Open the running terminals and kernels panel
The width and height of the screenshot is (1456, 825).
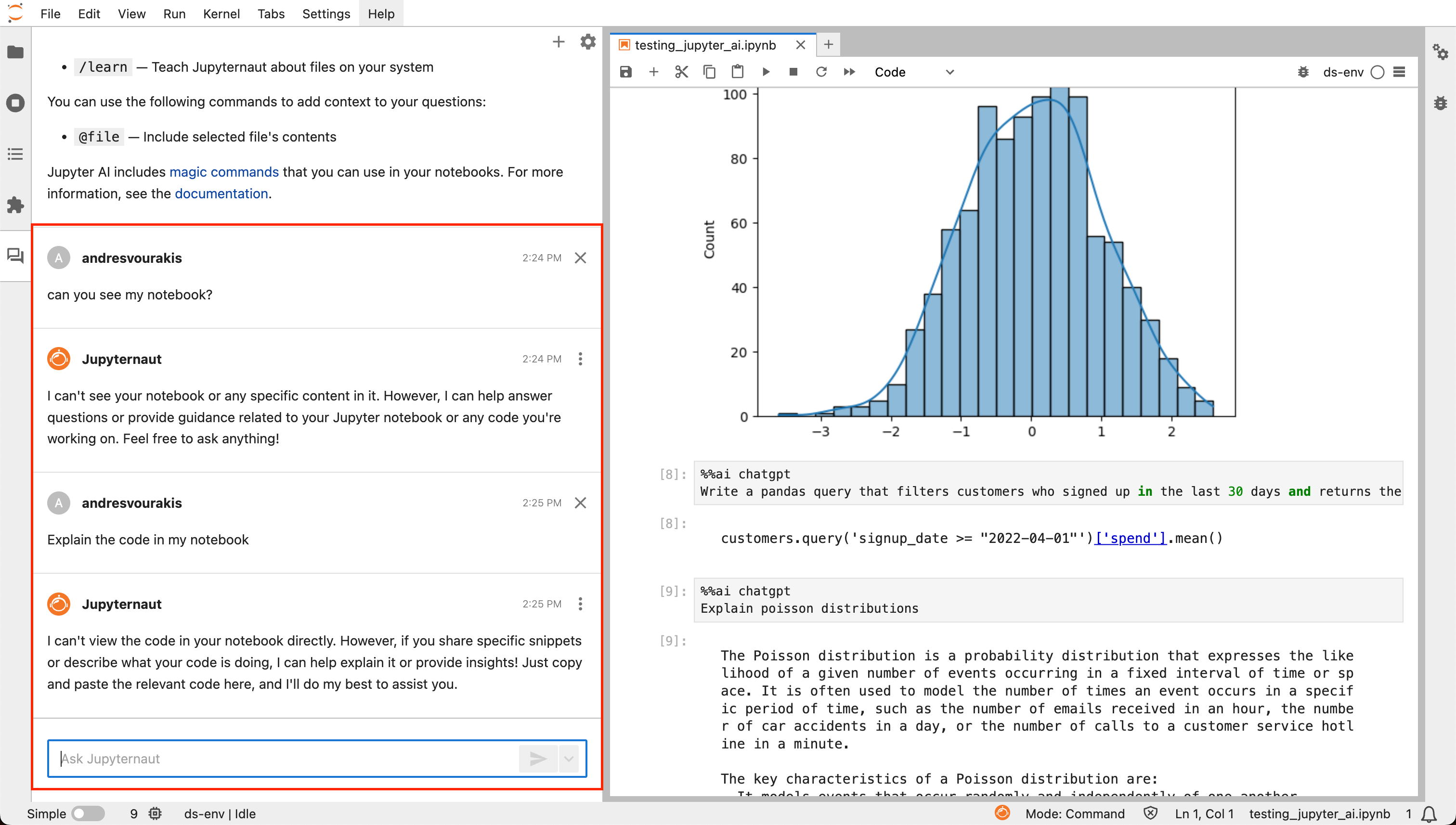point(15,103)
